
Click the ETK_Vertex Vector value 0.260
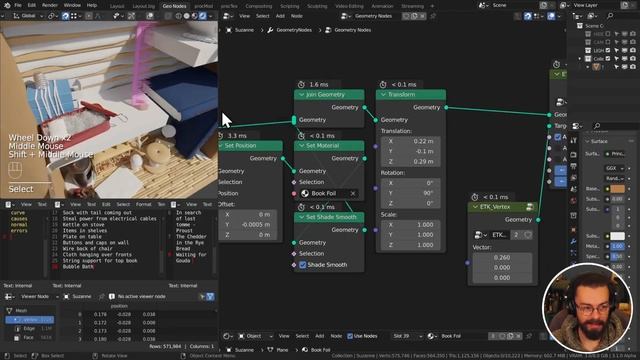tap(502, 258)
